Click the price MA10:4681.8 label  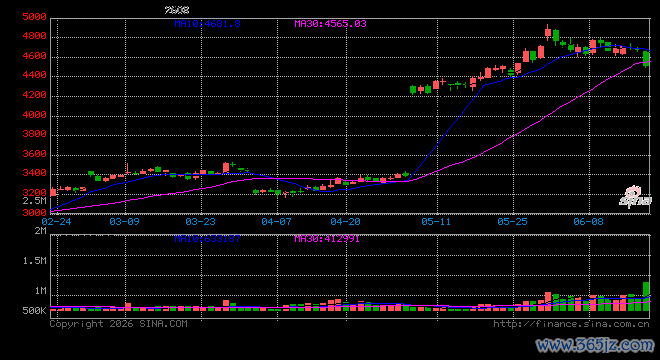click(208, 24)
